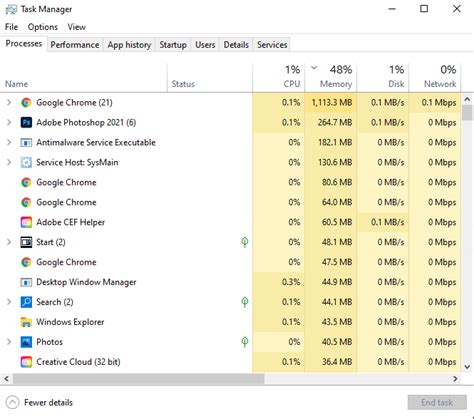This screenshot has height=419, width=474.
Task: Click the green leaf status icon for Photos
Action: pyautogui.click(x=245, y=342)
